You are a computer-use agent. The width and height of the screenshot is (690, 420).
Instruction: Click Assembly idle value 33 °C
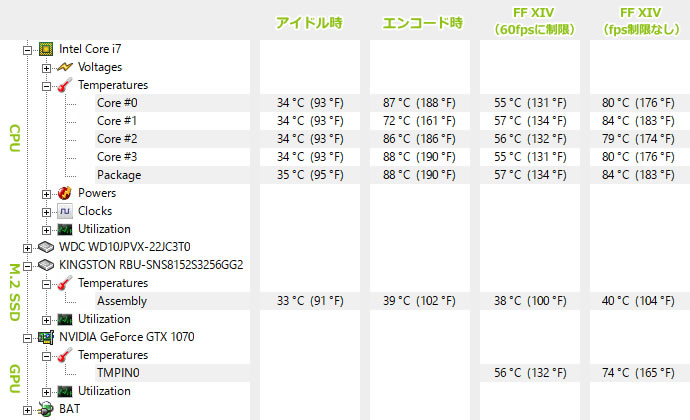[310, 301]
